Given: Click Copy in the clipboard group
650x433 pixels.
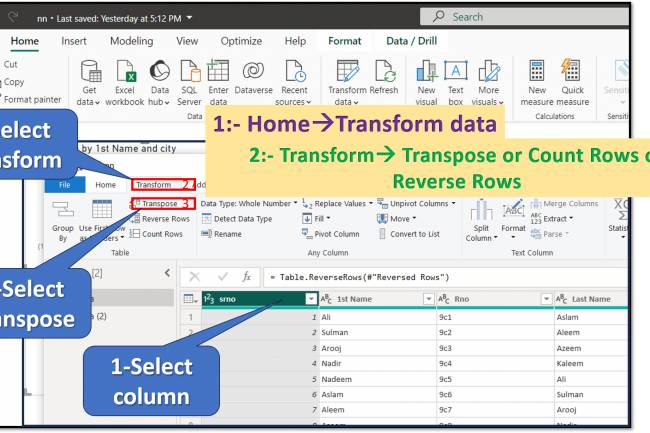Looking at the screenshot, I should click(14, 82).
